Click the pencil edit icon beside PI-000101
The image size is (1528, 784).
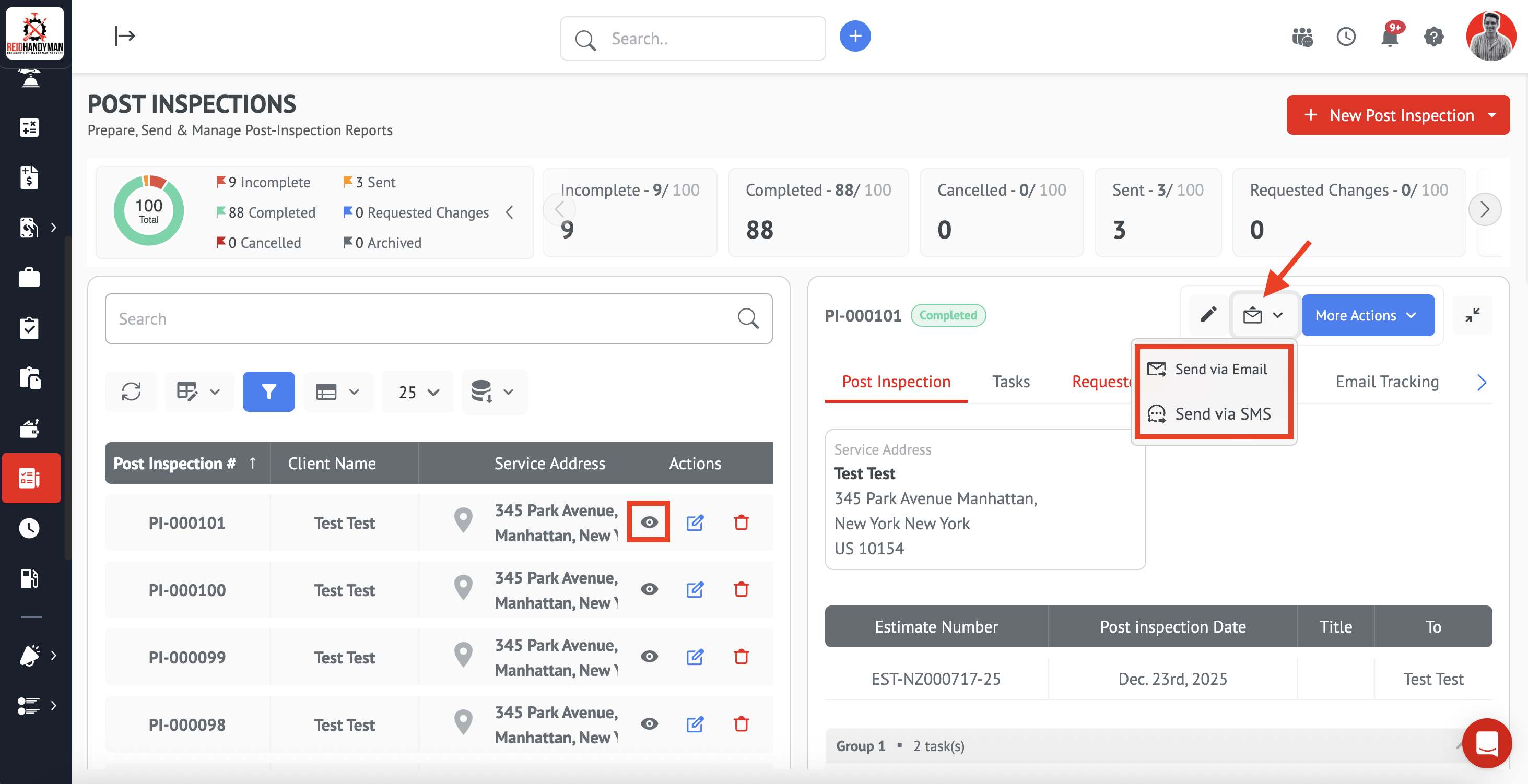coord(1208,315)
